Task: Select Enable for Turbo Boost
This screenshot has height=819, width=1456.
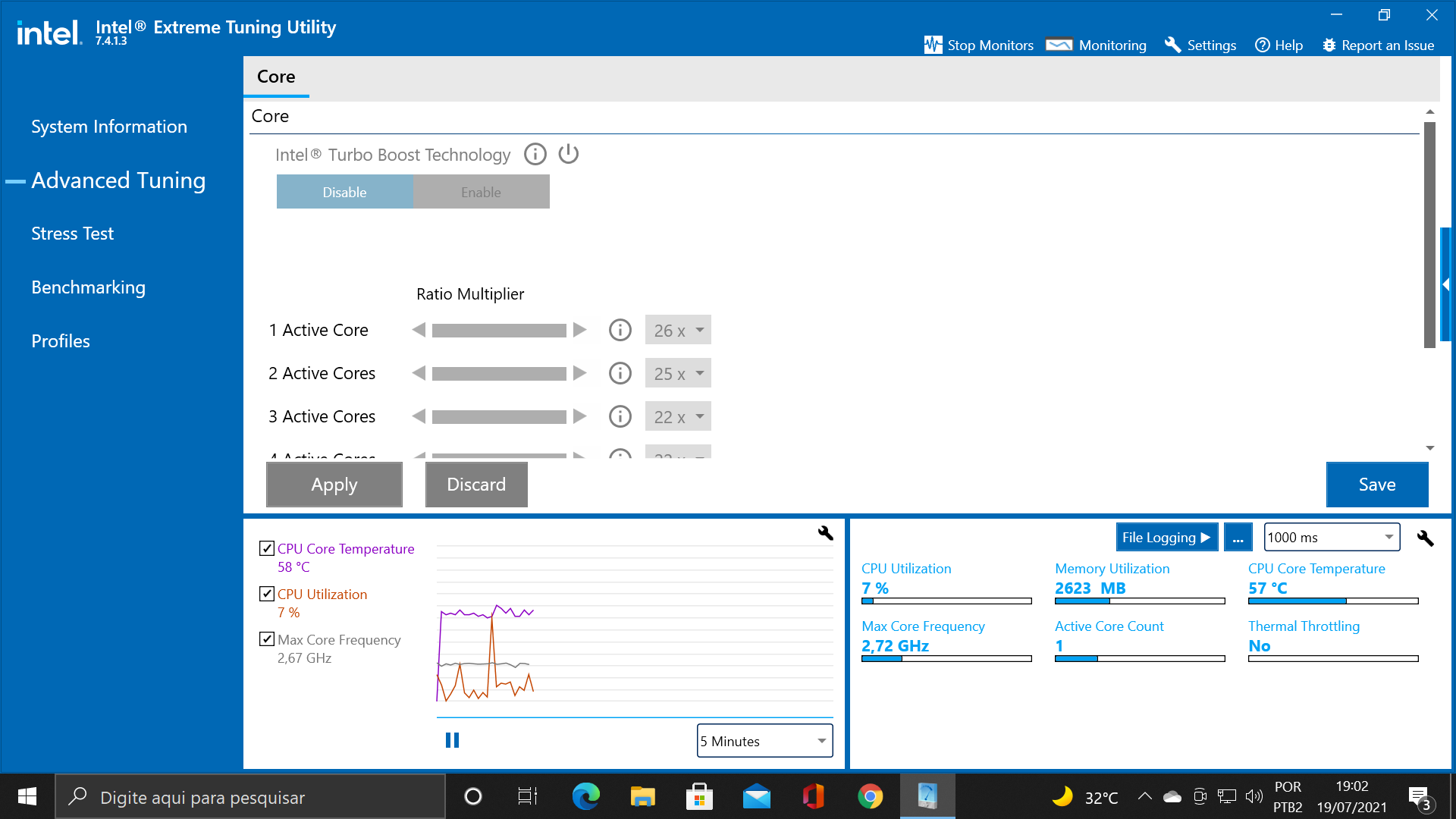Action: coord(482,192)
